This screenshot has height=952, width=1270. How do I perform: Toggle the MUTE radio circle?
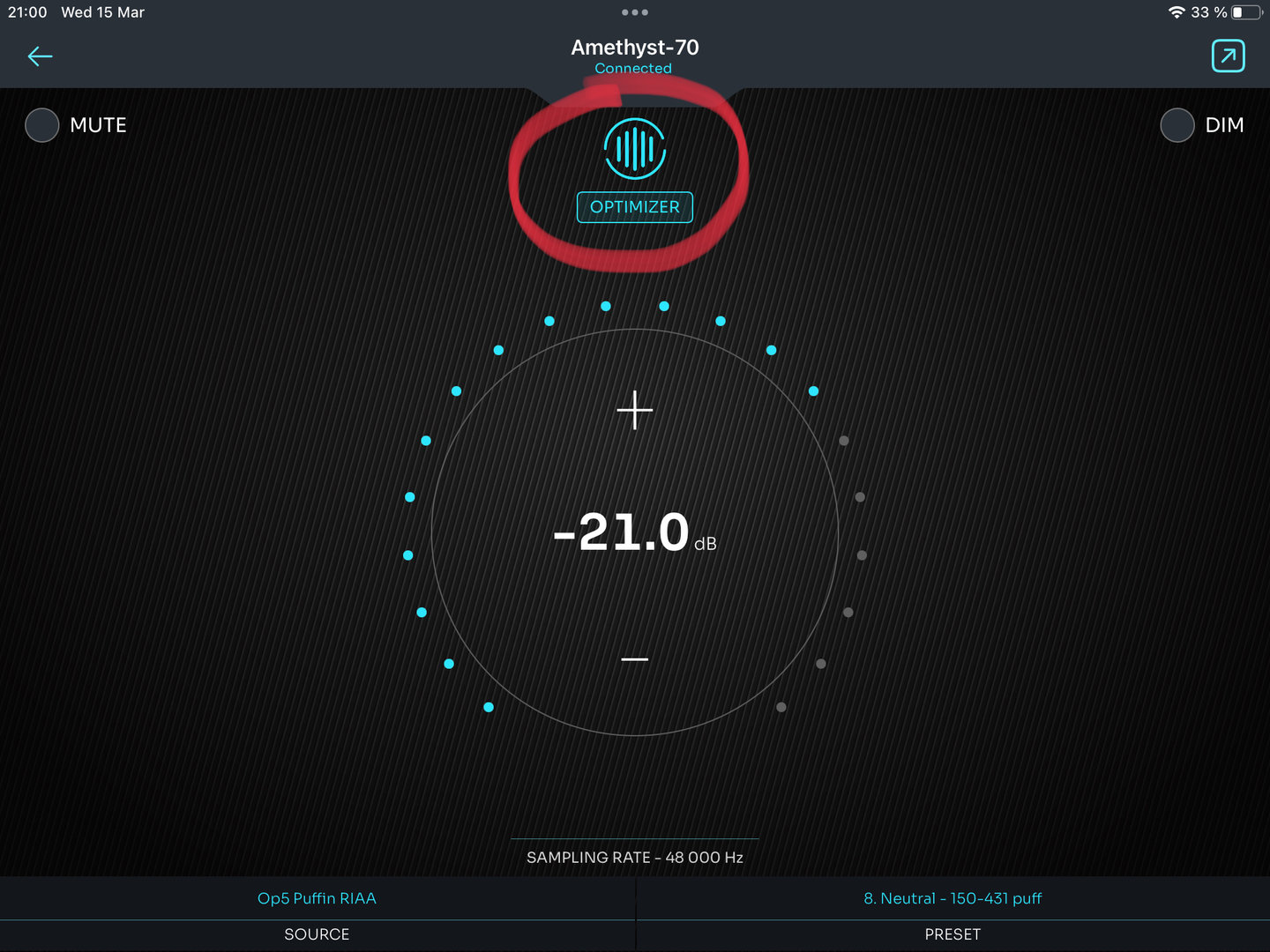pyautogui.click(x=42, y=125)
